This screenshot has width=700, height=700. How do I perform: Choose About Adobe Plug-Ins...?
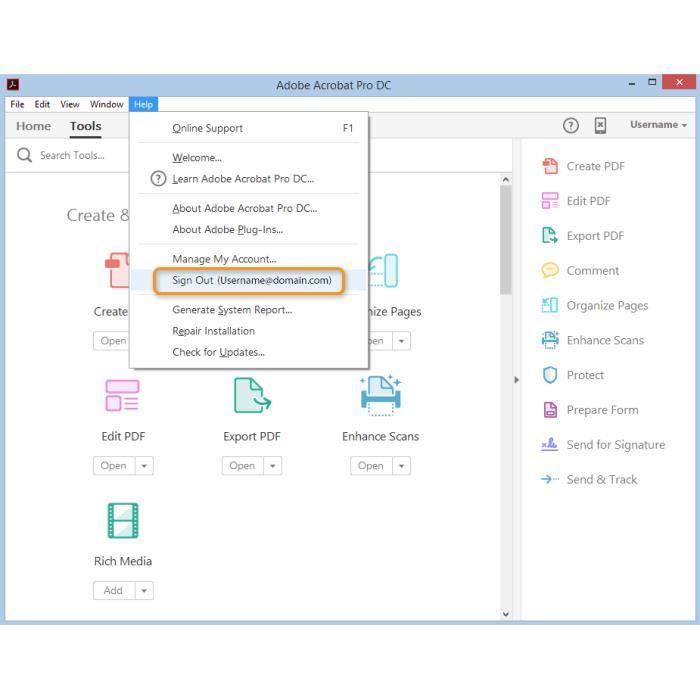[x=249, y=229]
